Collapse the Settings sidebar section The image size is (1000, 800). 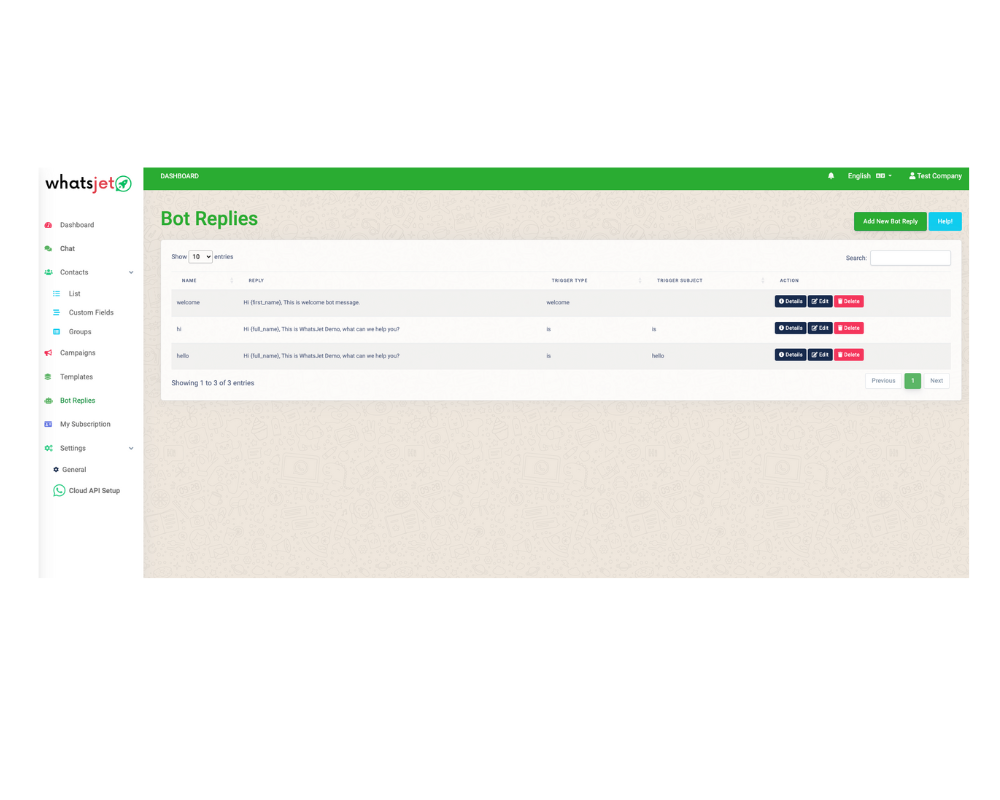pos(131,448)
